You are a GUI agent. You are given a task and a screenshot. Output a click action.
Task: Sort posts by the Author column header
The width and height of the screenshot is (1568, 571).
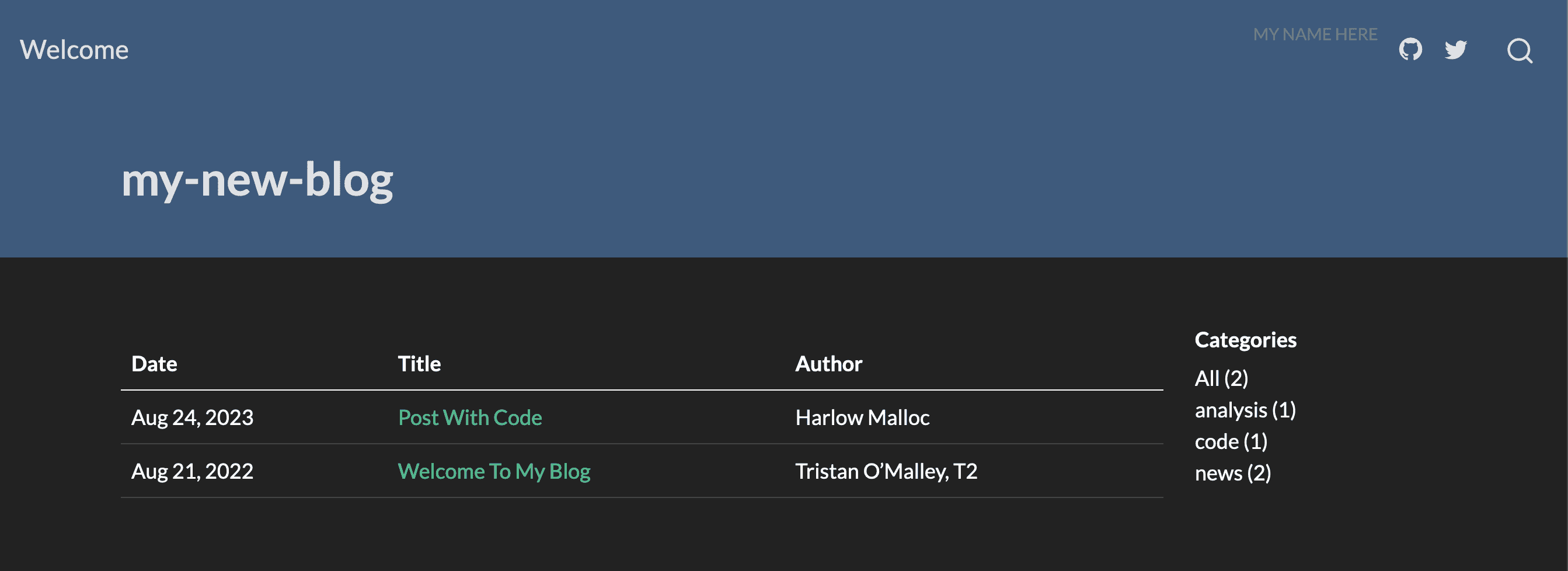tap(828, 363)
